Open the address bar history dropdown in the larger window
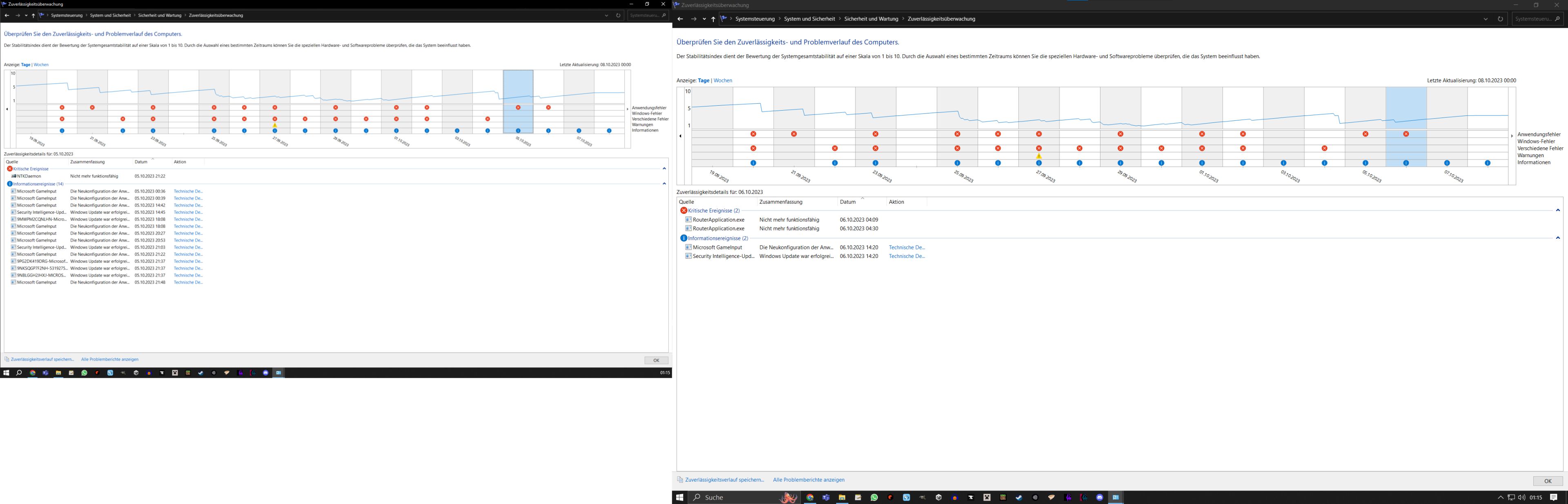 [x=1485, y=19]
